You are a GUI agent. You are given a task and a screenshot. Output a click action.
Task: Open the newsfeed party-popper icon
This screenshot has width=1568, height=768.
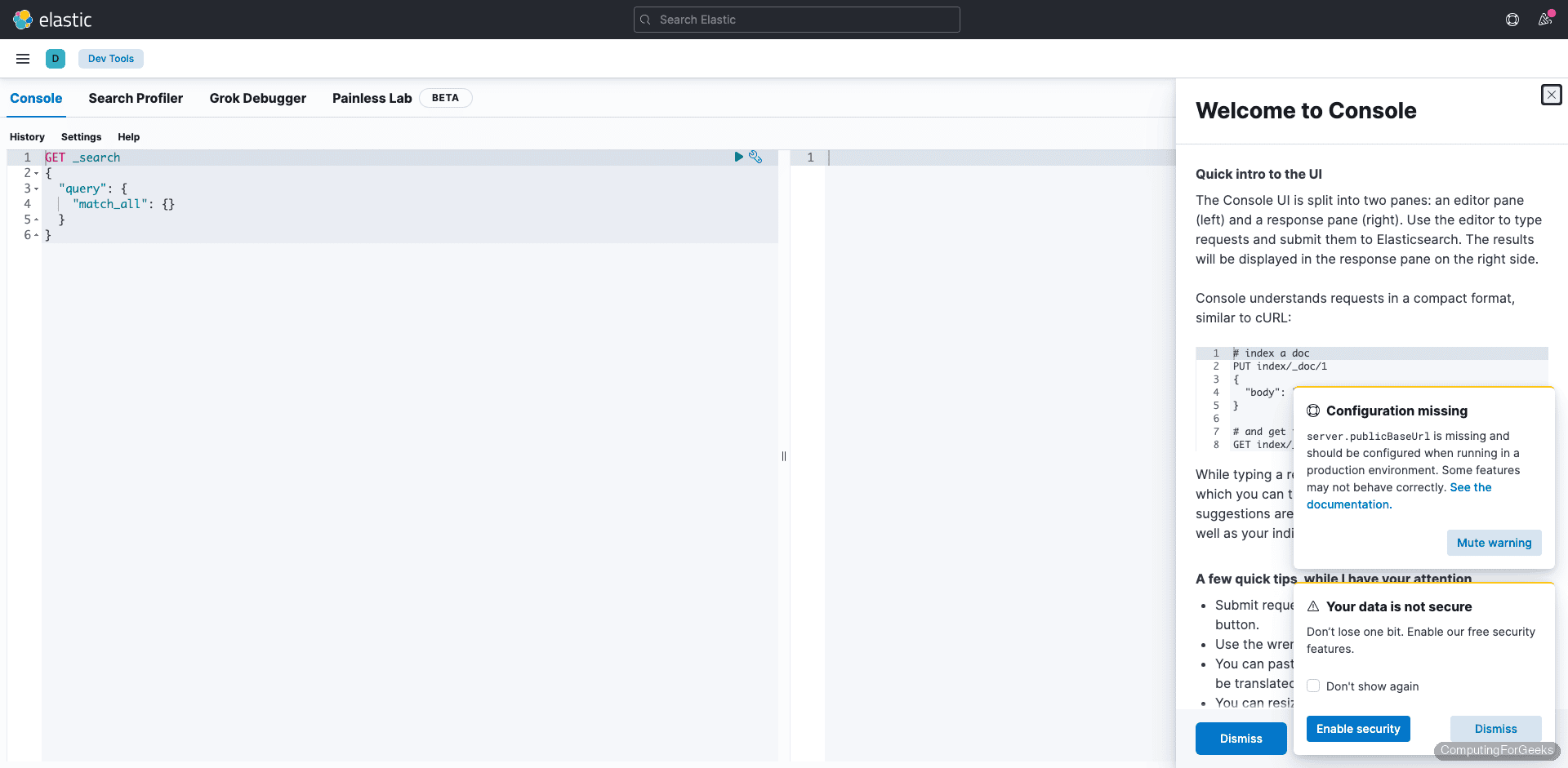pyautogui.click(x=1545, y=20)
